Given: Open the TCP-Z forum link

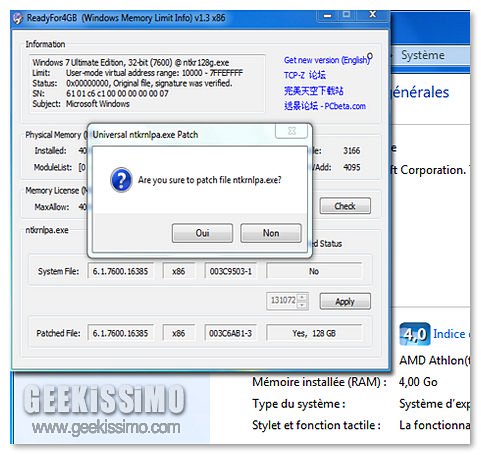Looking at the screenshot, I should (305, 75).
